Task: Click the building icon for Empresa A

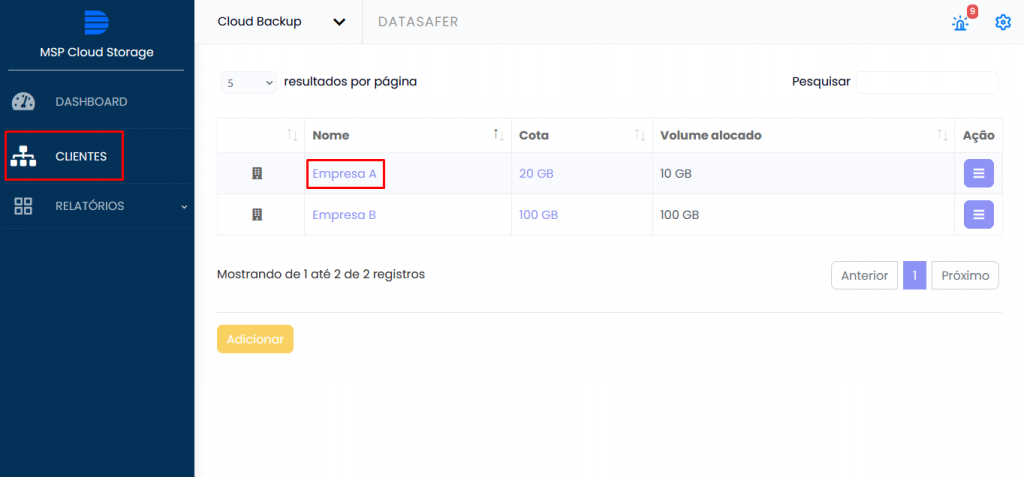Action: pos(257,174)
